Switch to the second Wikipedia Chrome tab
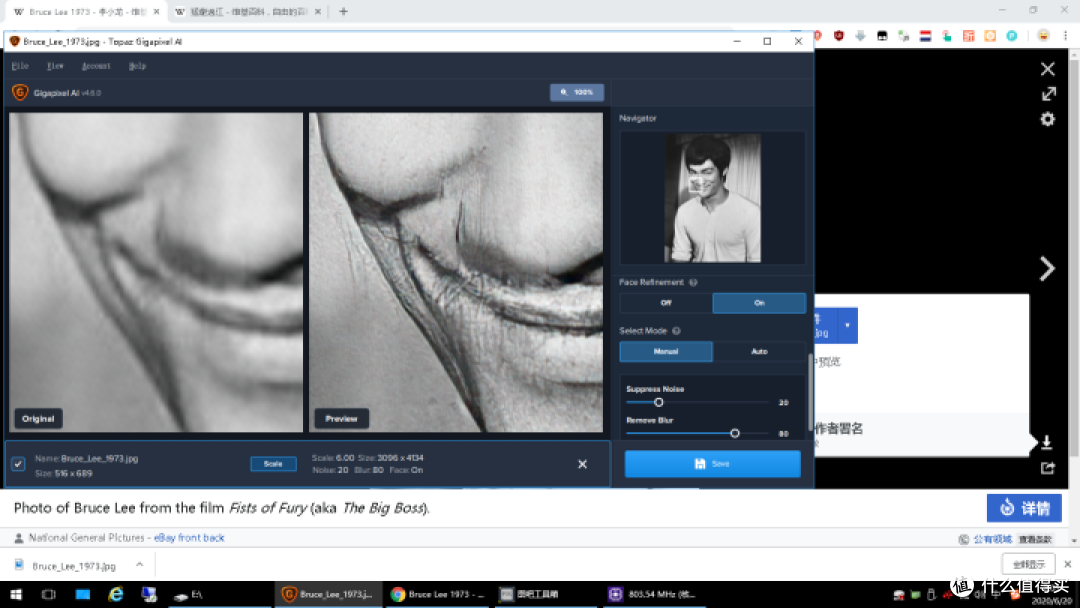Image resolution: width=1080 pixels, height=608 pixels. [x=247, y=12]
